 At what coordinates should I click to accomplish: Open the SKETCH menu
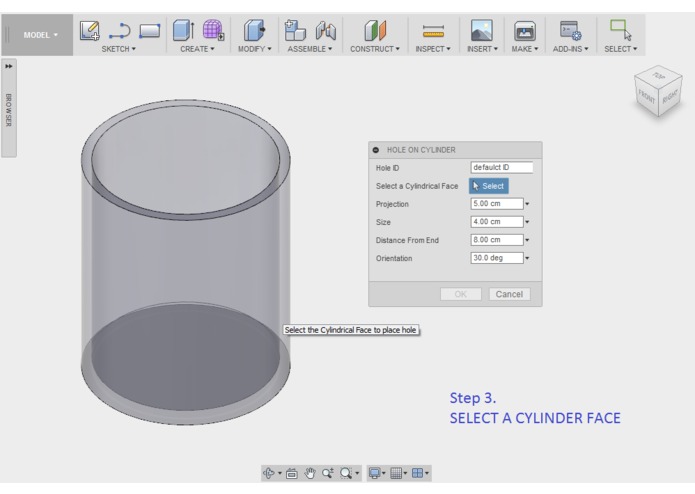118,49
